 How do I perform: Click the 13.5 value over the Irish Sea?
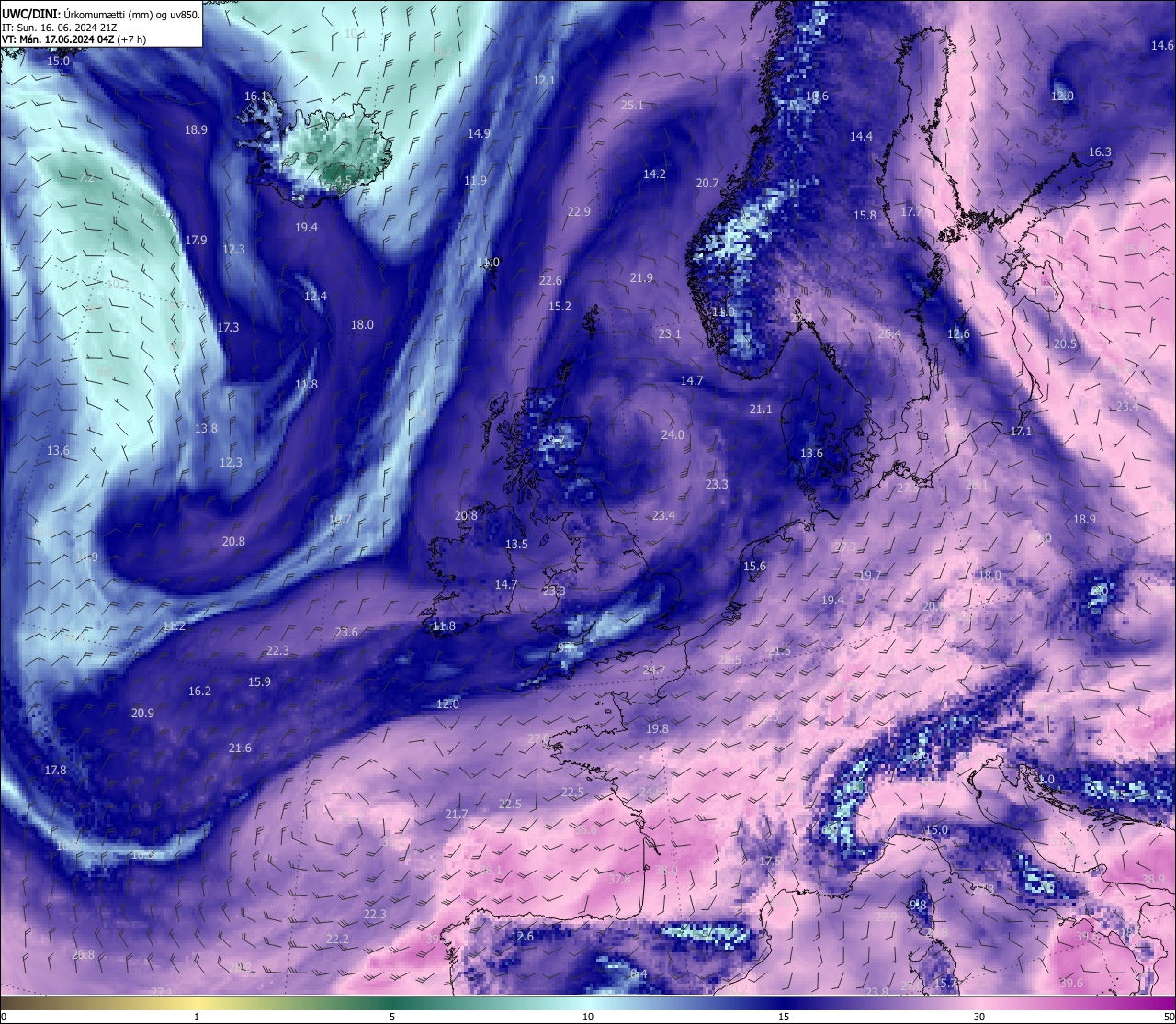pyautogui.click(x=516, y=545)
